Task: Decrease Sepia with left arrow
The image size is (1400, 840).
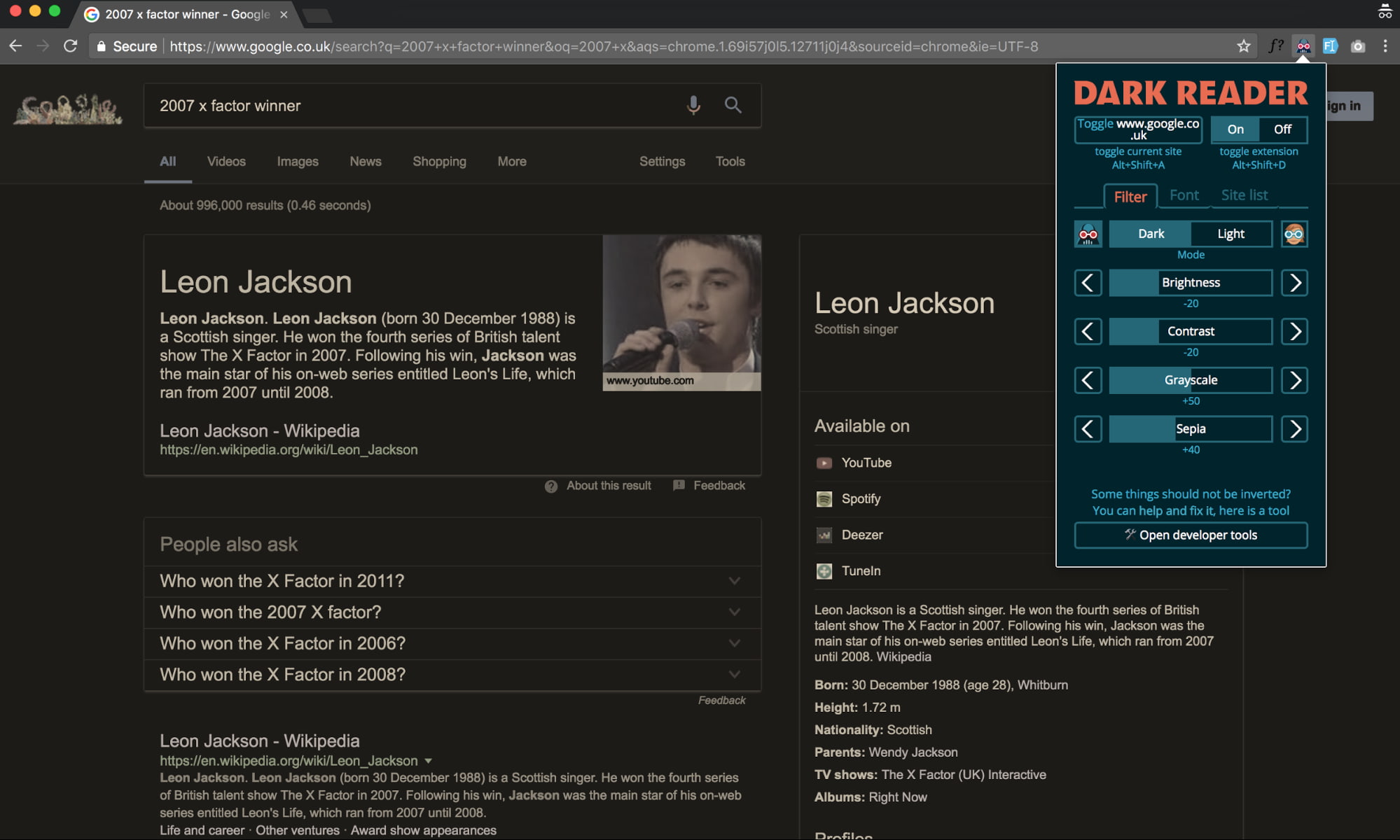Action: [x=1088, y=429]
